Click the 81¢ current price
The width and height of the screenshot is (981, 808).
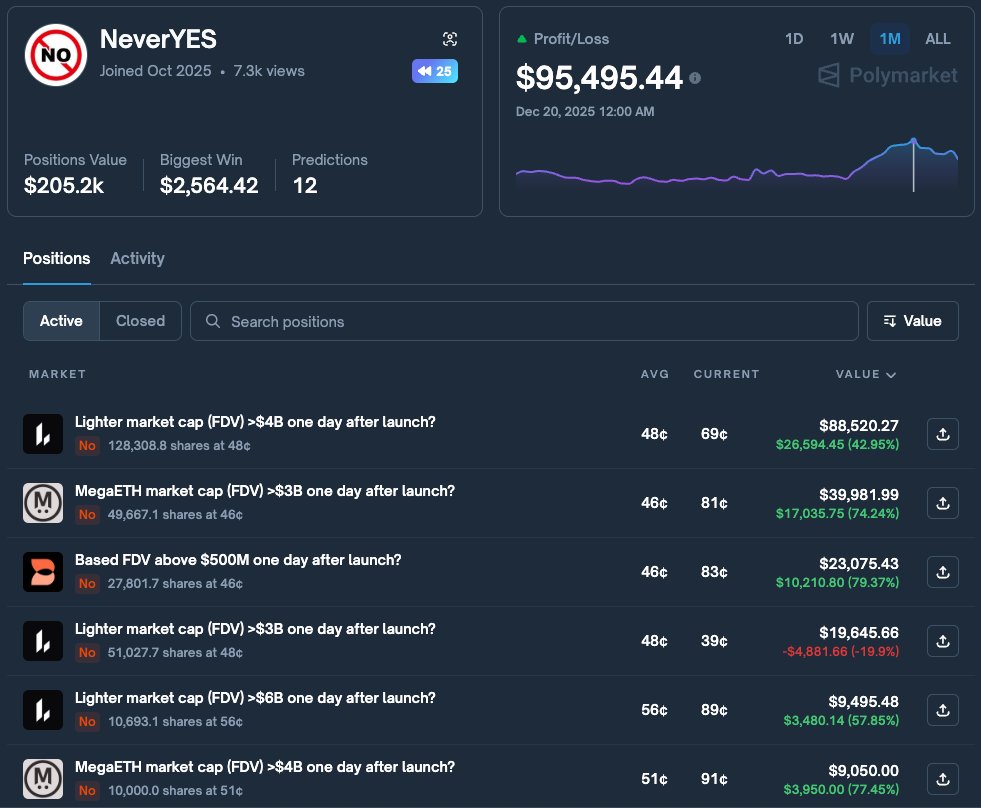pos(714,503)
